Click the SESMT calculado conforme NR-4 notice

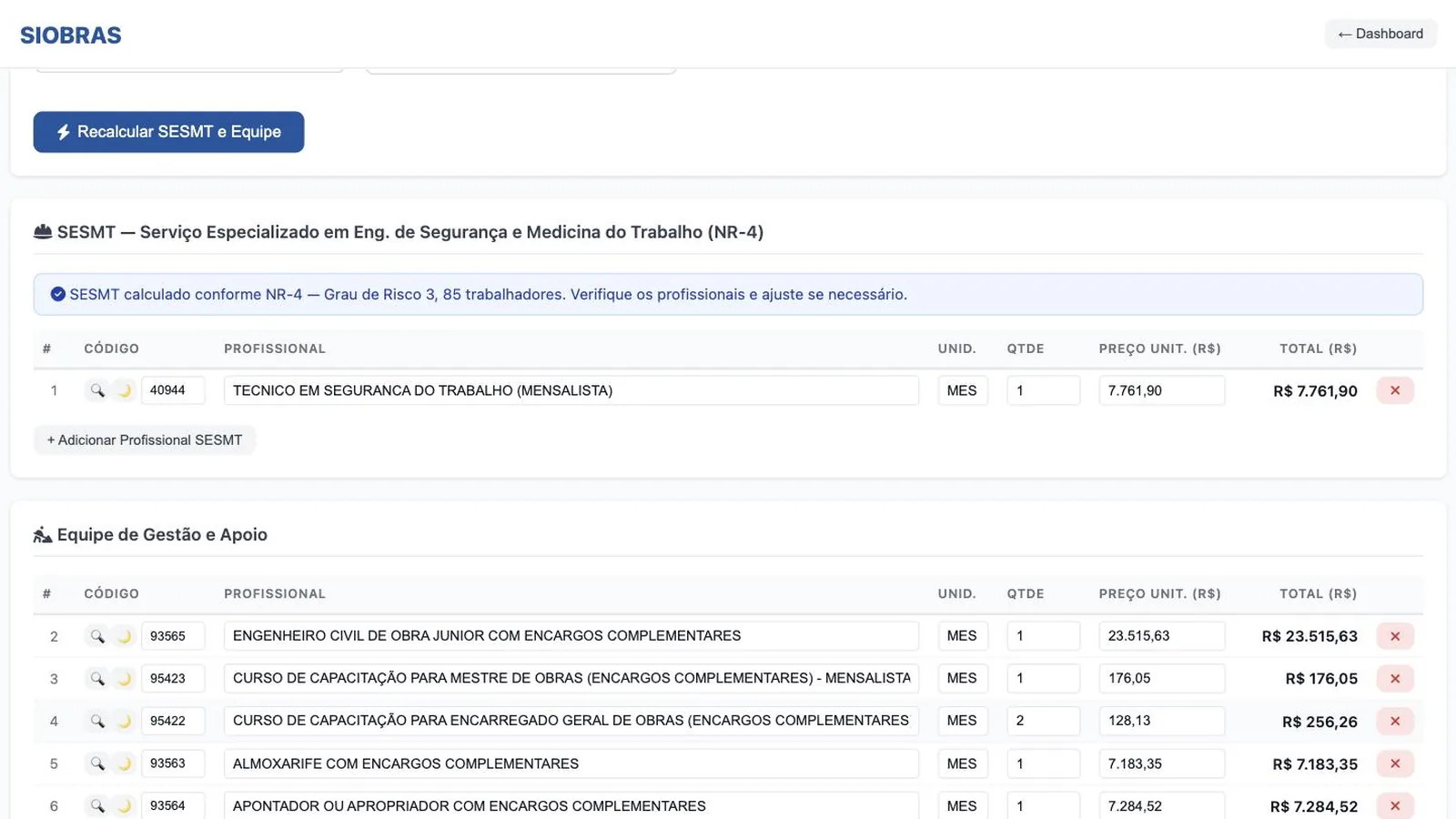(x=728, y=294)
